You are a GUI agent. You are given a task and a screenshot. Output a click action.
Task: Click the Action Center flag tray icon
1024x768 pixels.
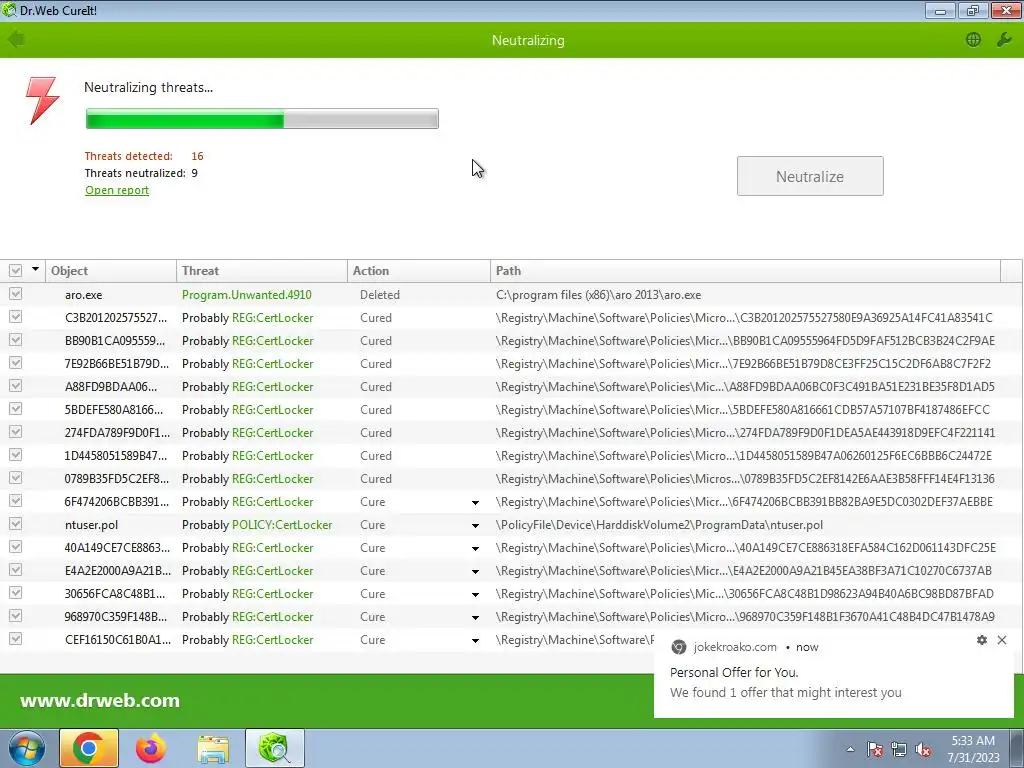(x=875, y=749)
